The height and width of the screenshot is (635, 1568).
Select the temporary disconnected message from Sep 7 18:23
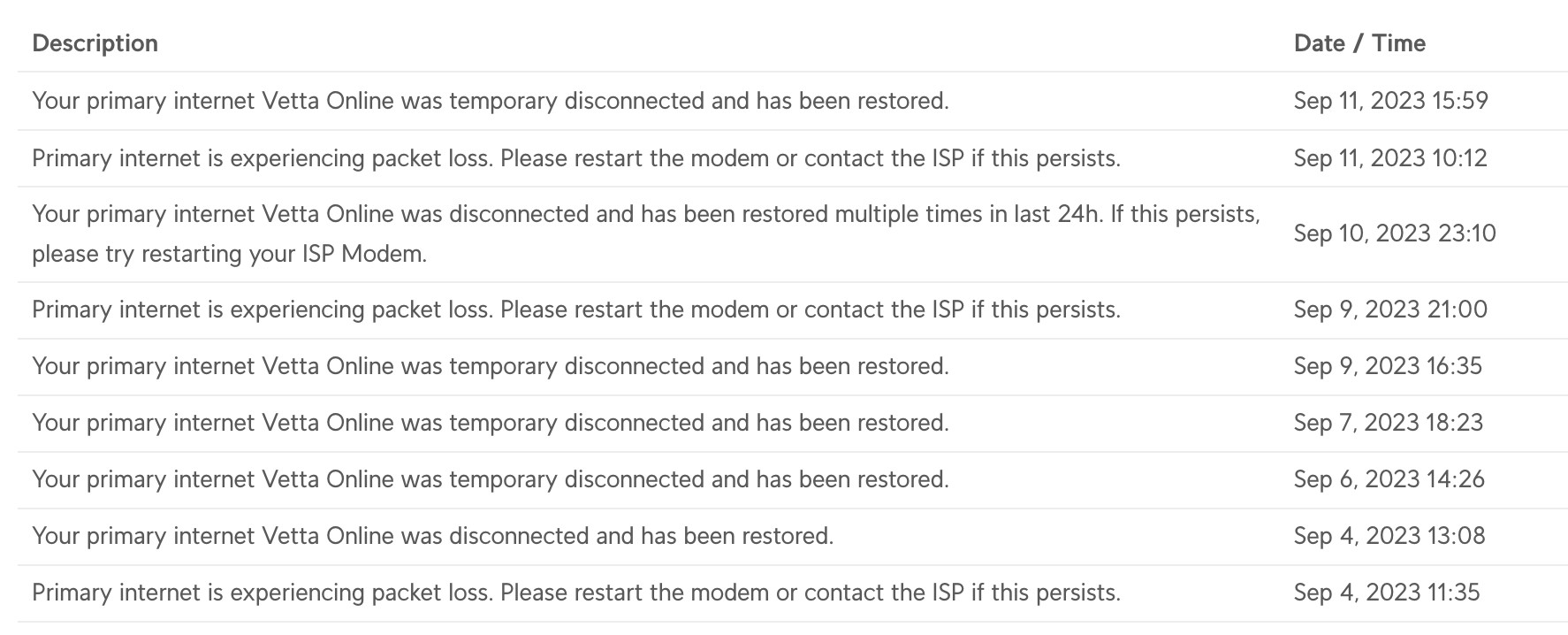coord(490,423)
